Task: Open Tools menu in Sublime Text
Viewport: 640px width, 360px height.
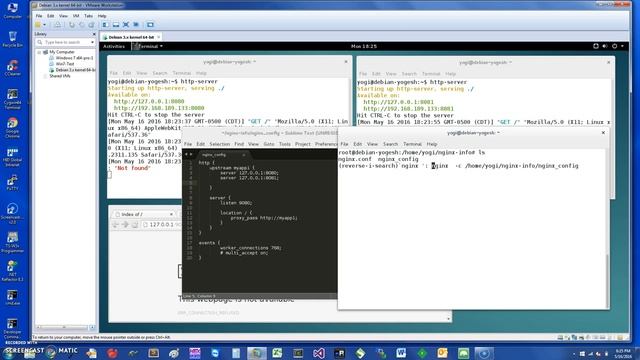Action: (284, 144)
